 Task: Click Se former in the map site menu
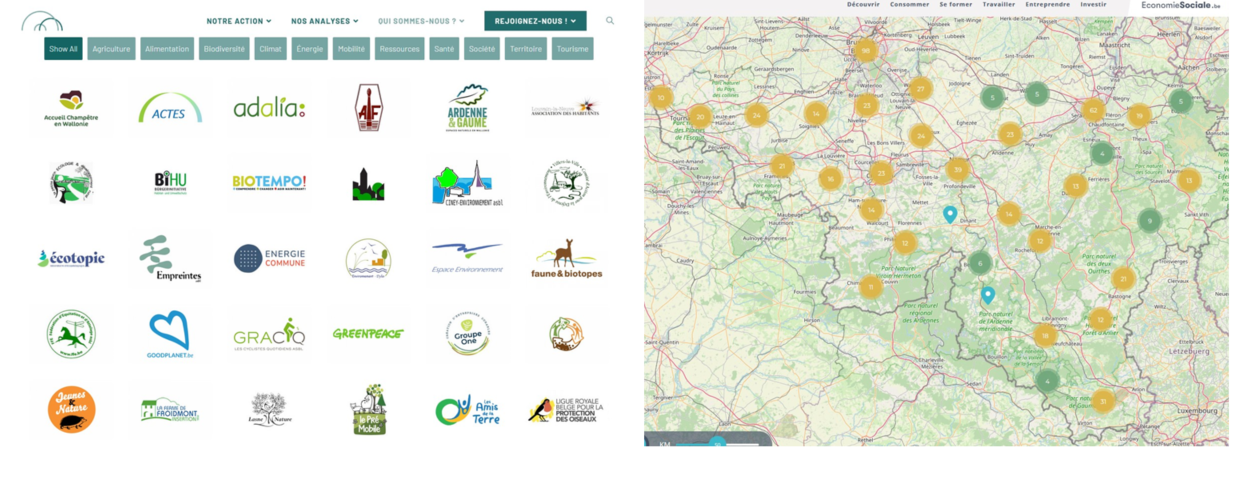pos(956,5)
